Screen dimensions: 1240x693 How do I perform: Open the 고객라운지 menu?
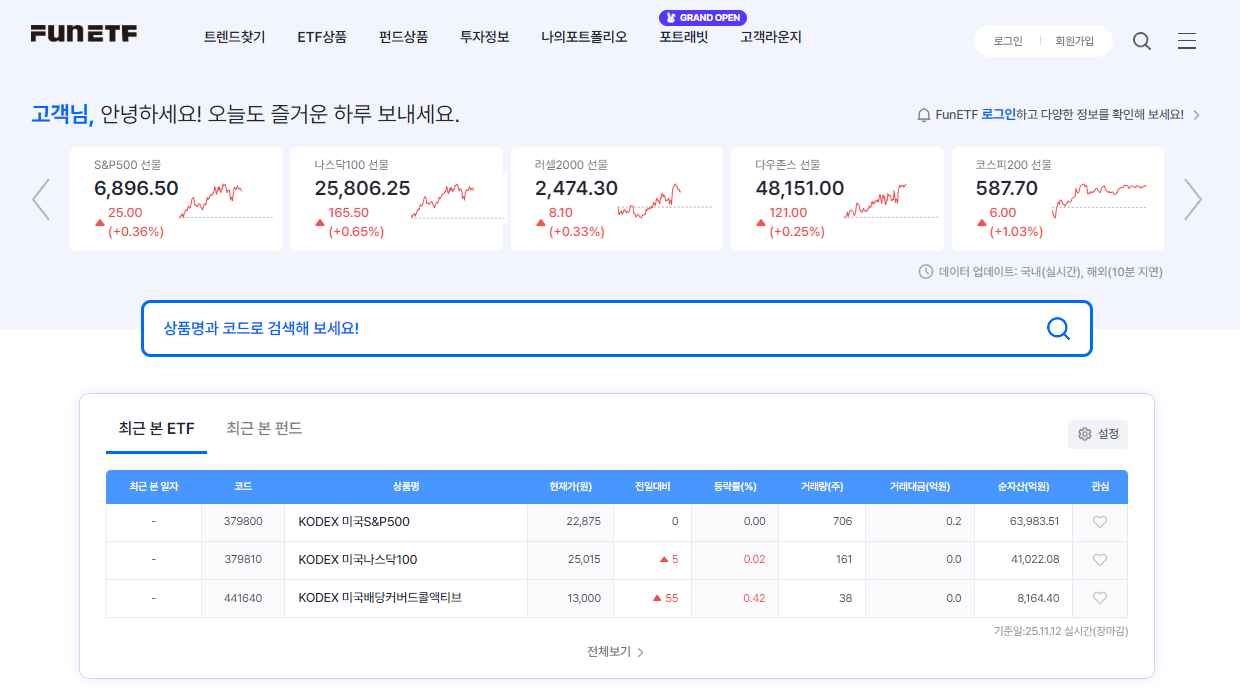tap(771, 37)
